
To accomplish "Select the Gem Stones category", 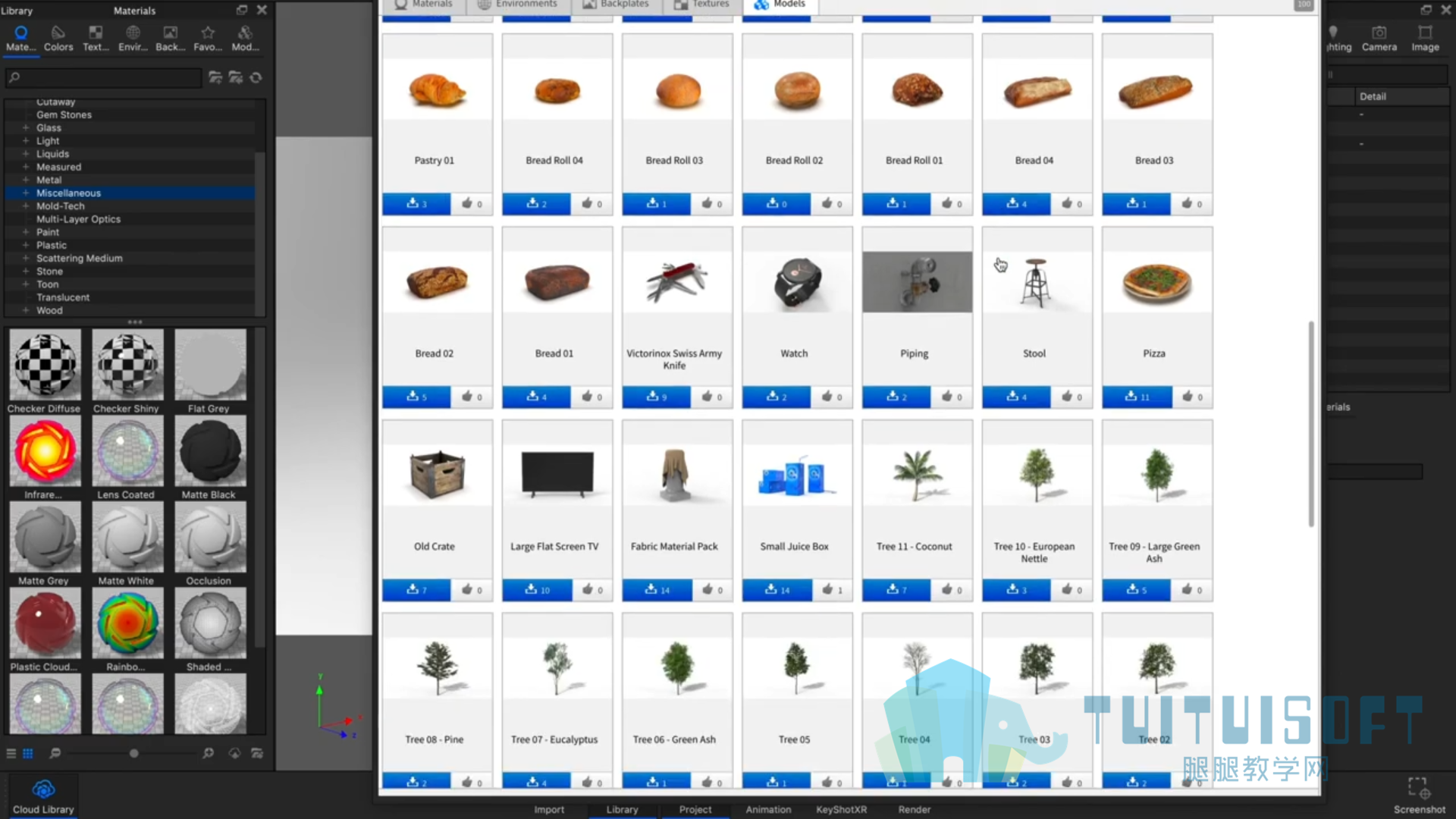I will (x=64, y=115).
